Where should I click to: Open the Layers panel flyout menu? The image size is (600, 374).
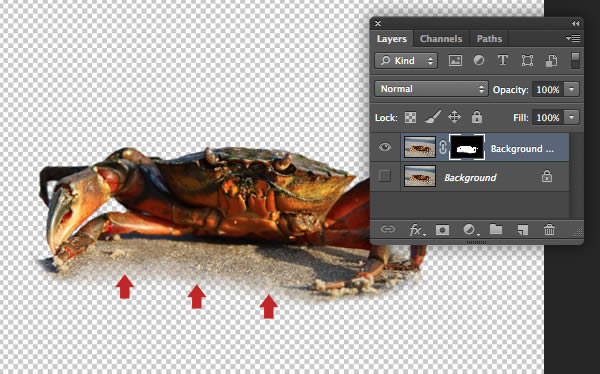click(573, 38)
